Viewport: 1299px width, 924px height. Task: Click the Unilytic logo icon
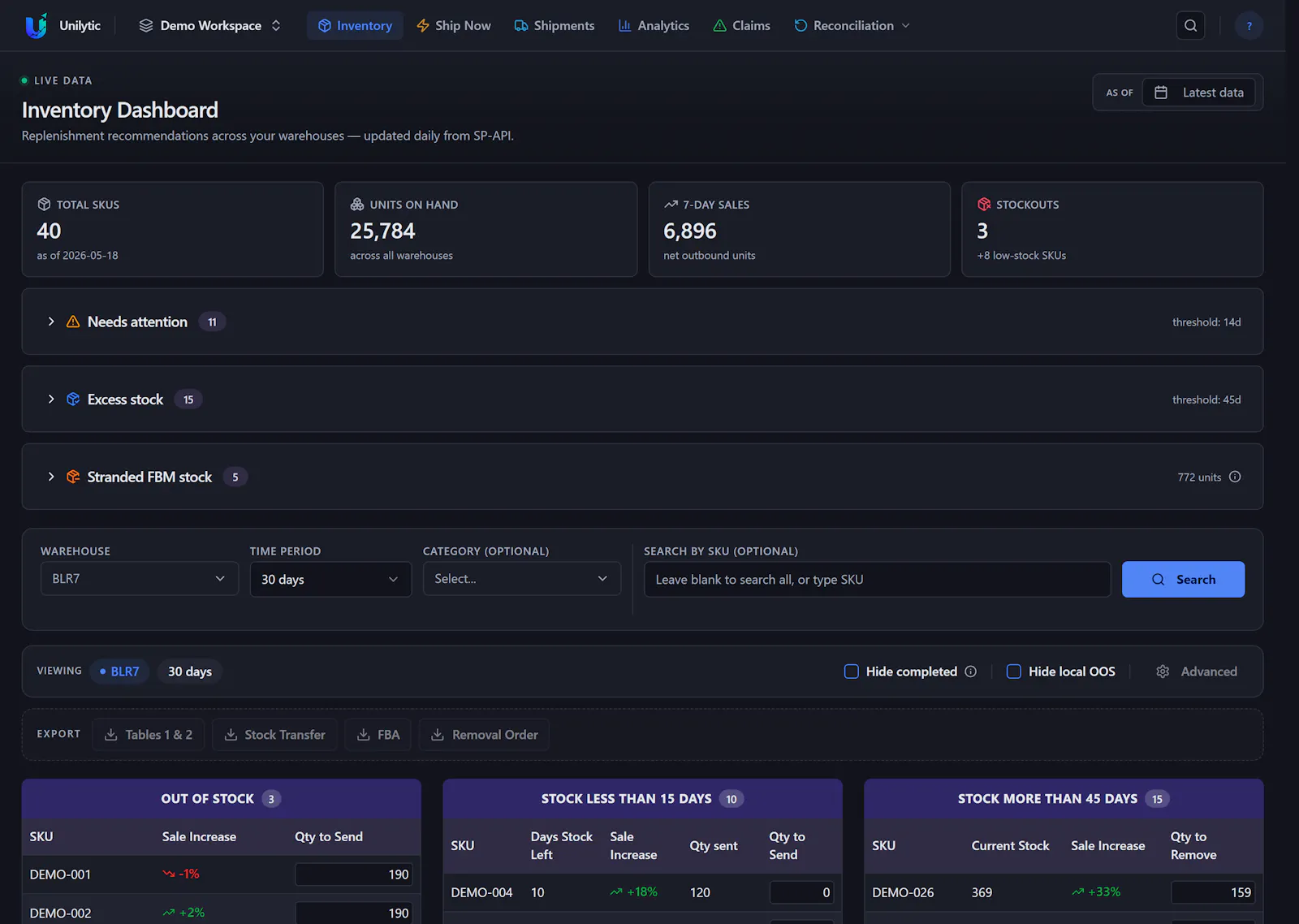coord(36,26)
